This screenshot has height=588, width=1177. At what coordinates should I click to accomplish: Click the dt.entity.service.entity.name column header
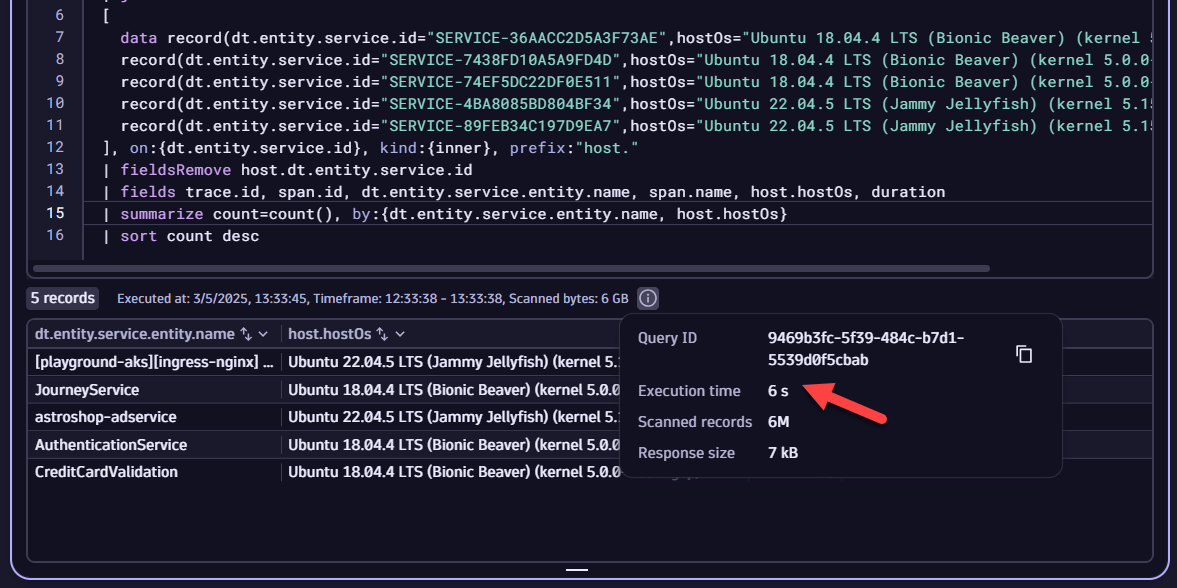pyautogui.click(x=135, y=333)
